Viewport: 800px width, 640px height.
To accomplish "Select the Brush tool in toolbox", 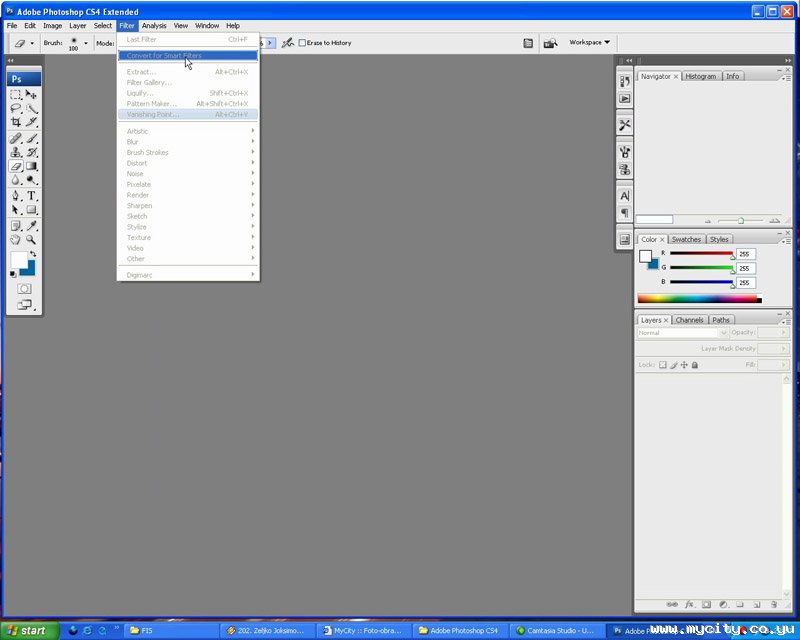I will click(x=31, y=138).
